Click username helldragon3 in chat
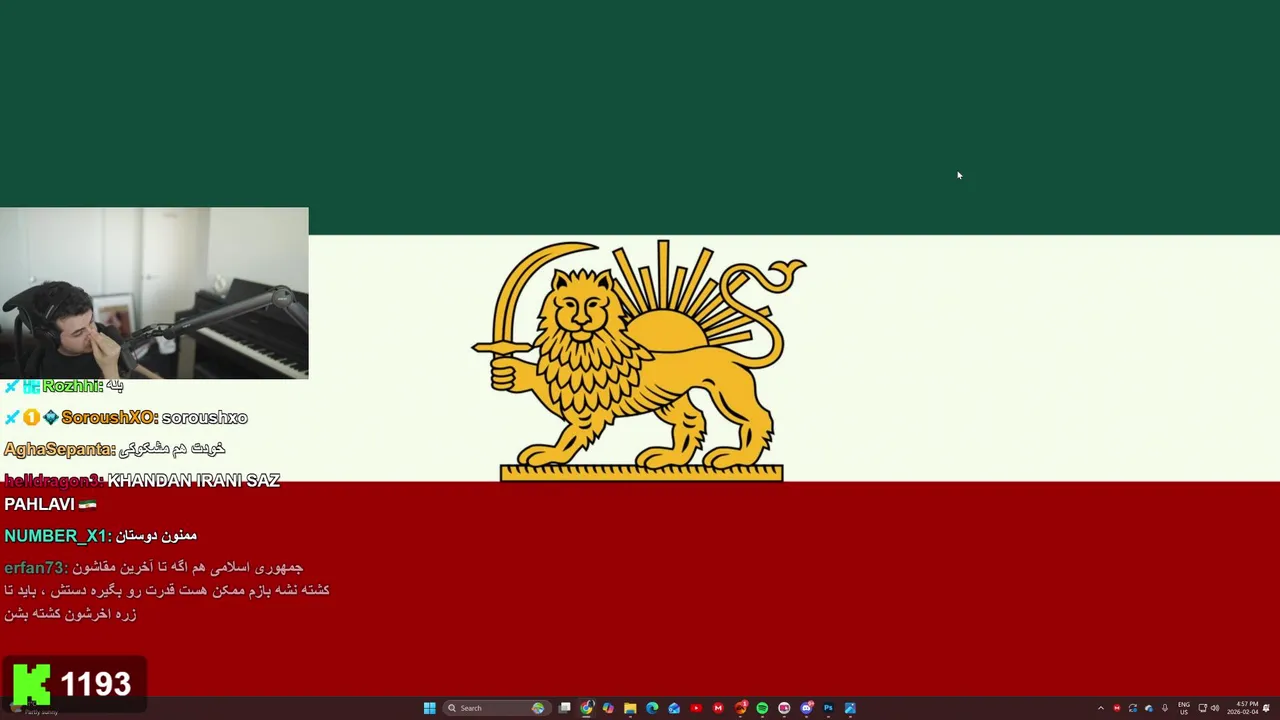The image size is (1280, 720). click(x=53, y=481)
